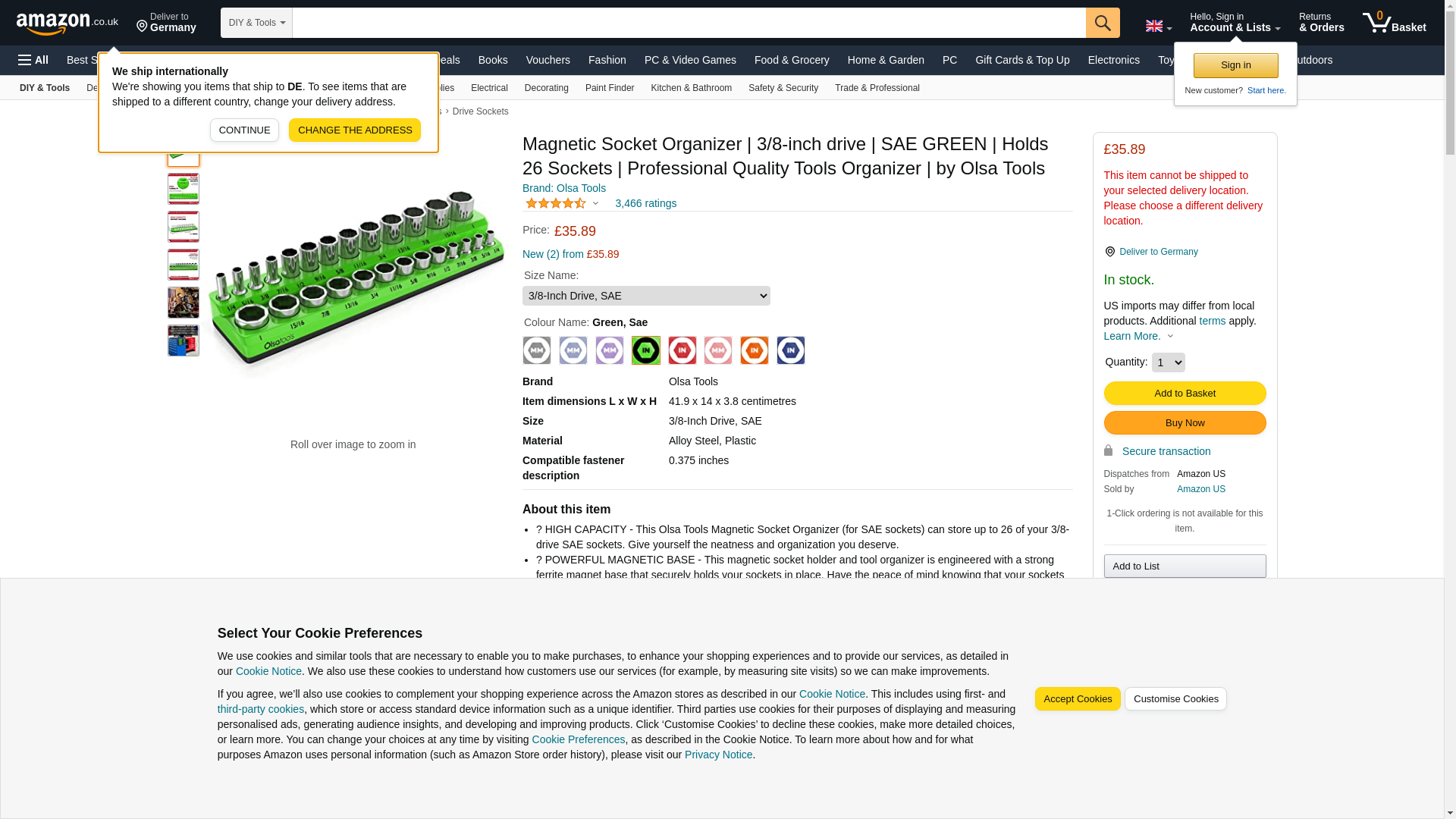Go to the Fashion navigation item

point(607,60)
